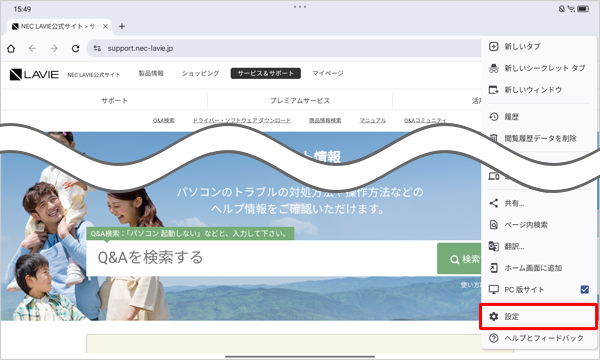This screenshot has height=360, width=600.
Task: Go back with the back arrow
Action: pos(33,49)
